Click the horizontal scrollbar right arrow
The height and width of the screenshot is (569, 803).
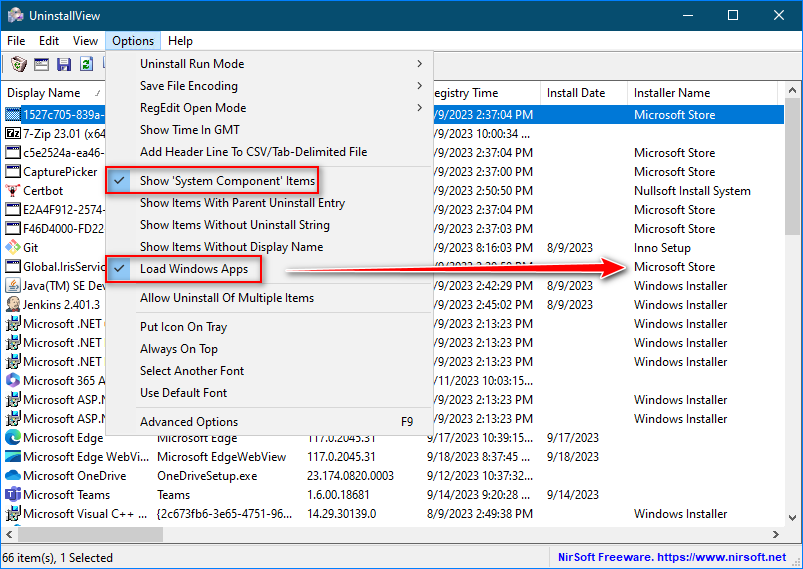click(776, 534)
